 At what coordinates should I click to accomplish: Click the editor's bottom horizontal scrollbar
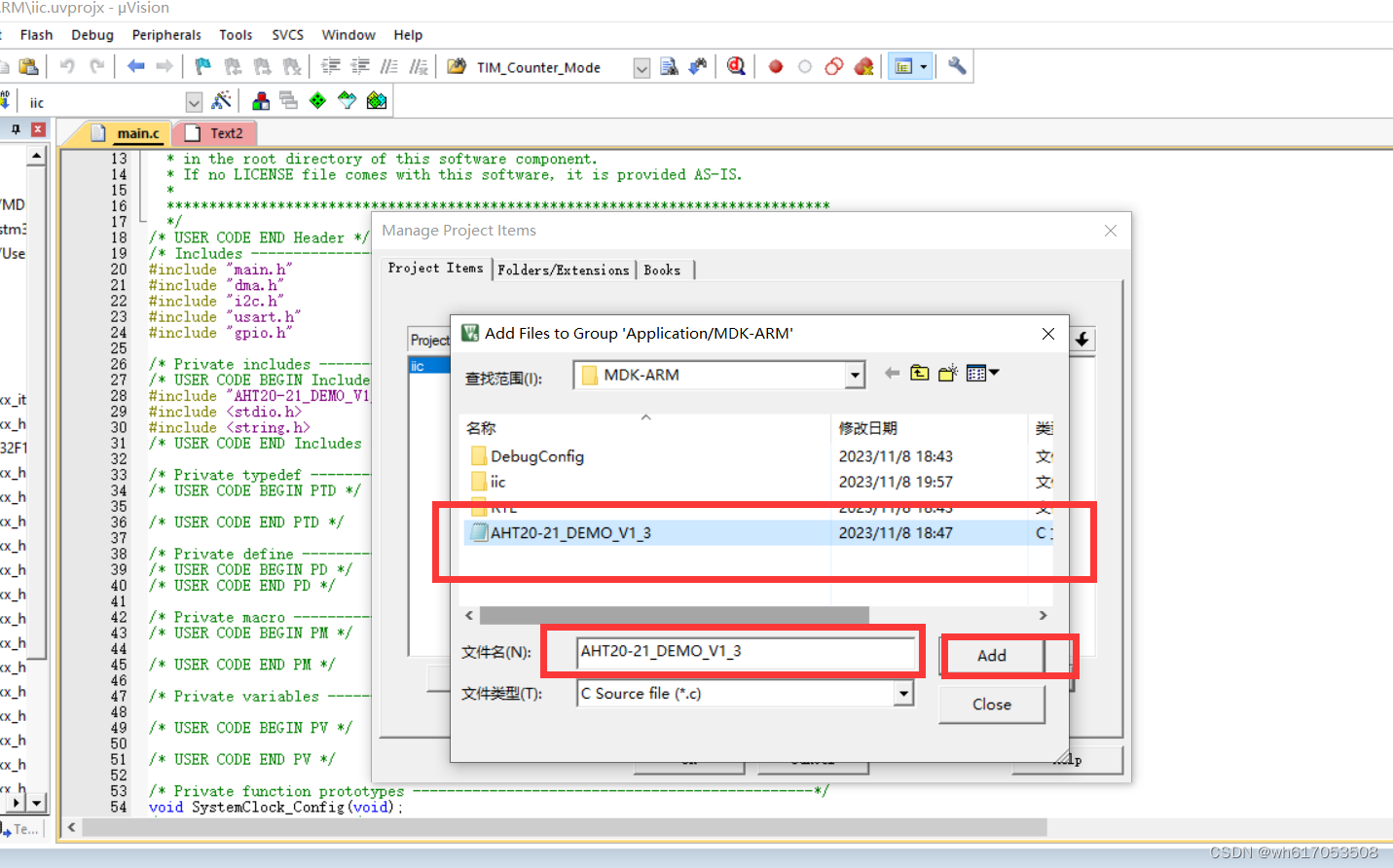click(x=565, y=828)
